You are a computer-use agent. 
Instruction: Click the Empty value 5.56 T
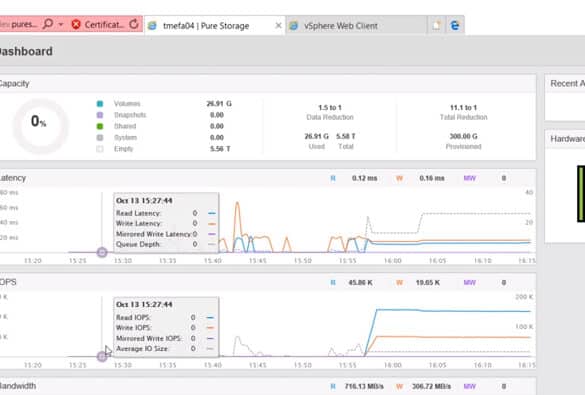click(x=220, y=149)
